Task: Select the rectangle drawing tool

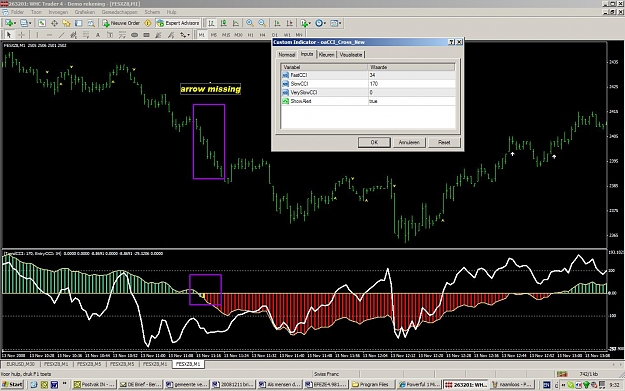Action: 146,35
